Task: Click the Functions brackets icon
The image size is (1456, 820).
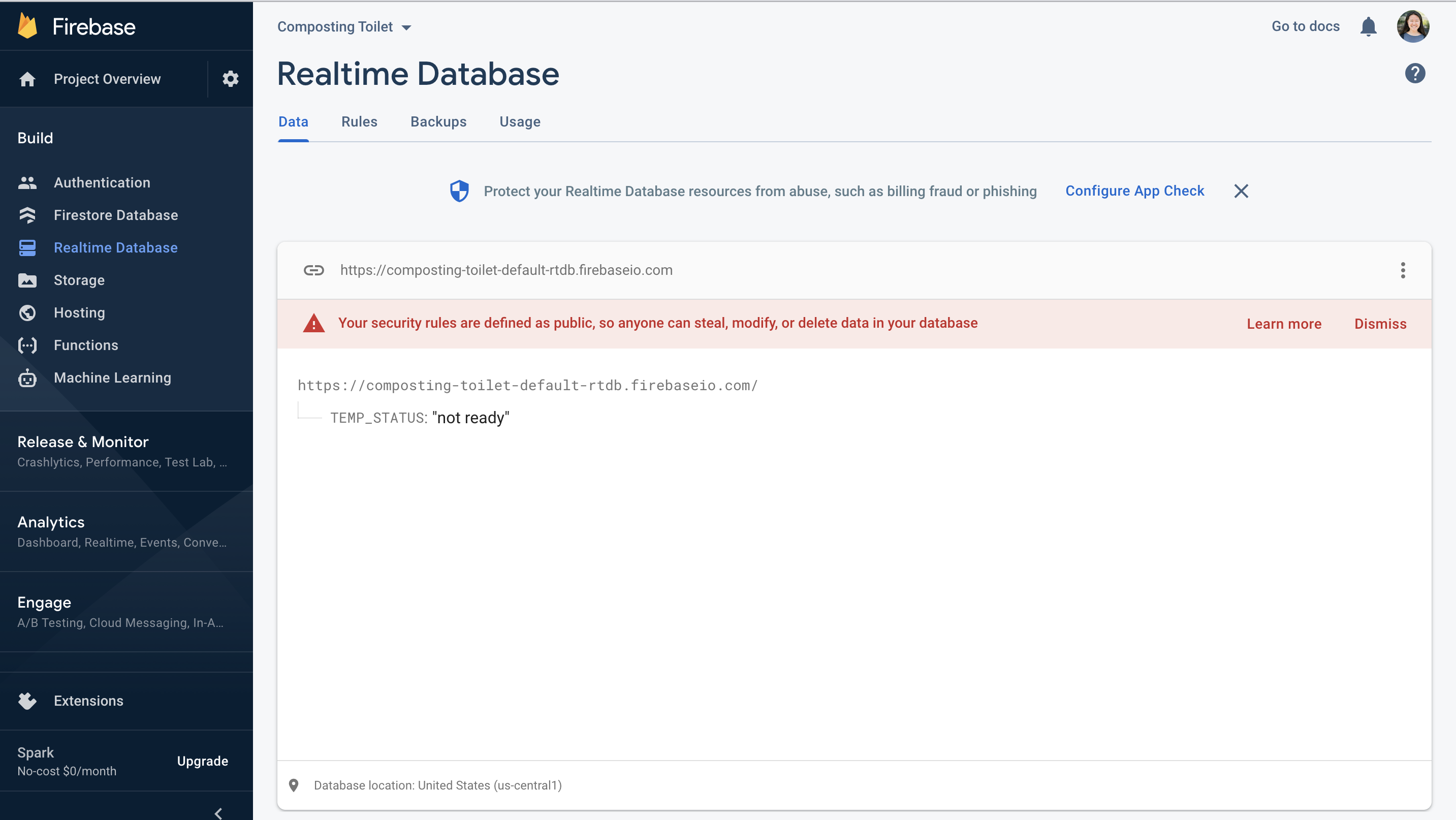Action: coord(27,345)
